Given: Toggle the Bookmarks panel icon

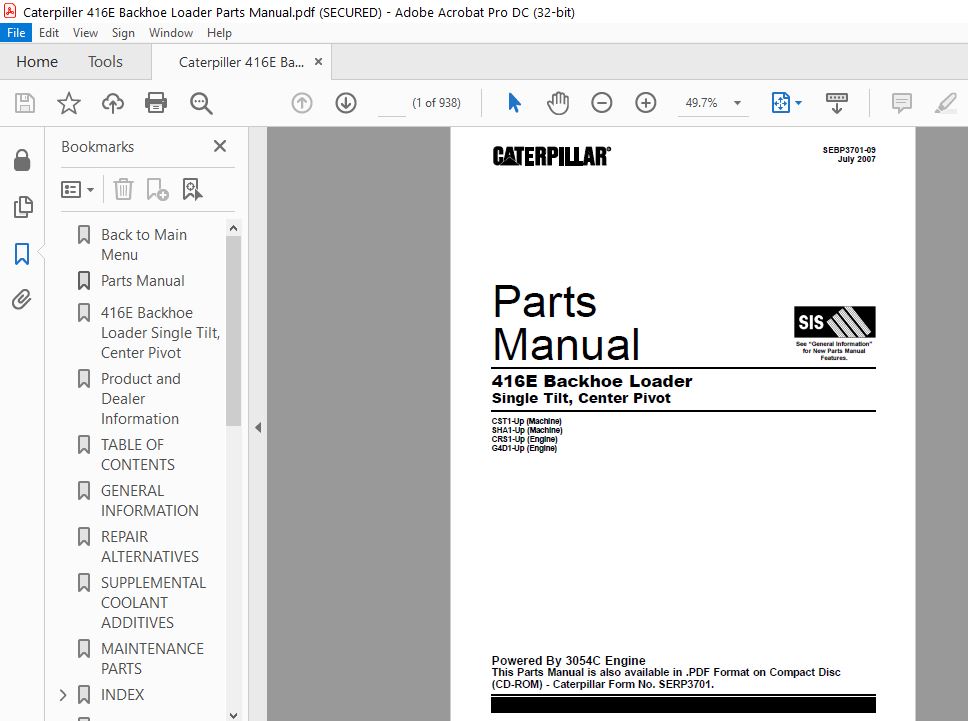Looking at the screenshot, I should pyautogui.click(x=22, y=253).
